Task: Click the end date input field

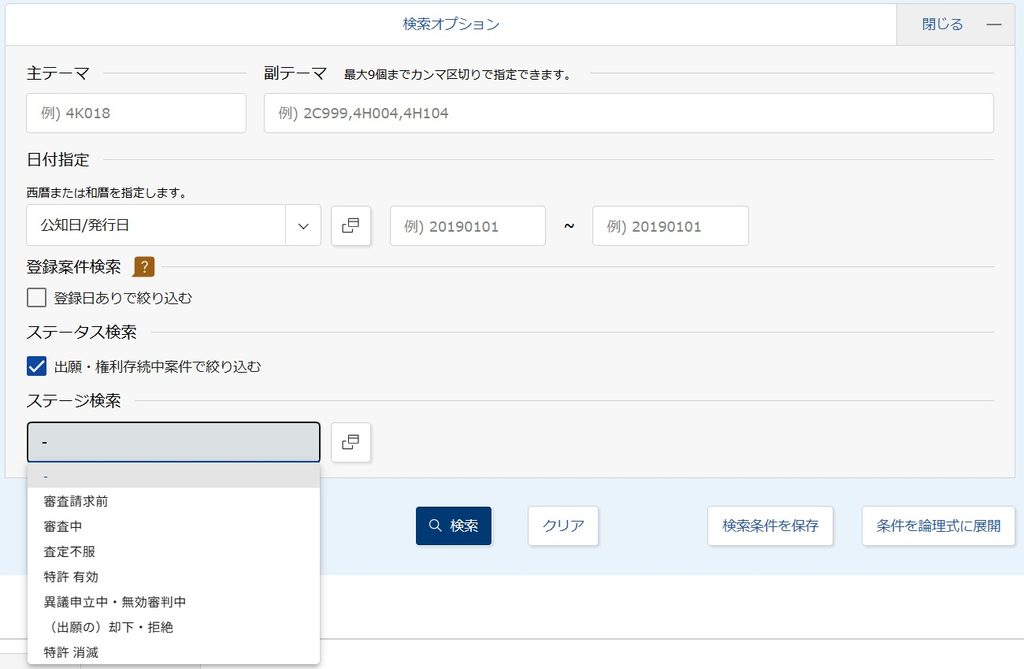Action: click(671, 226)
